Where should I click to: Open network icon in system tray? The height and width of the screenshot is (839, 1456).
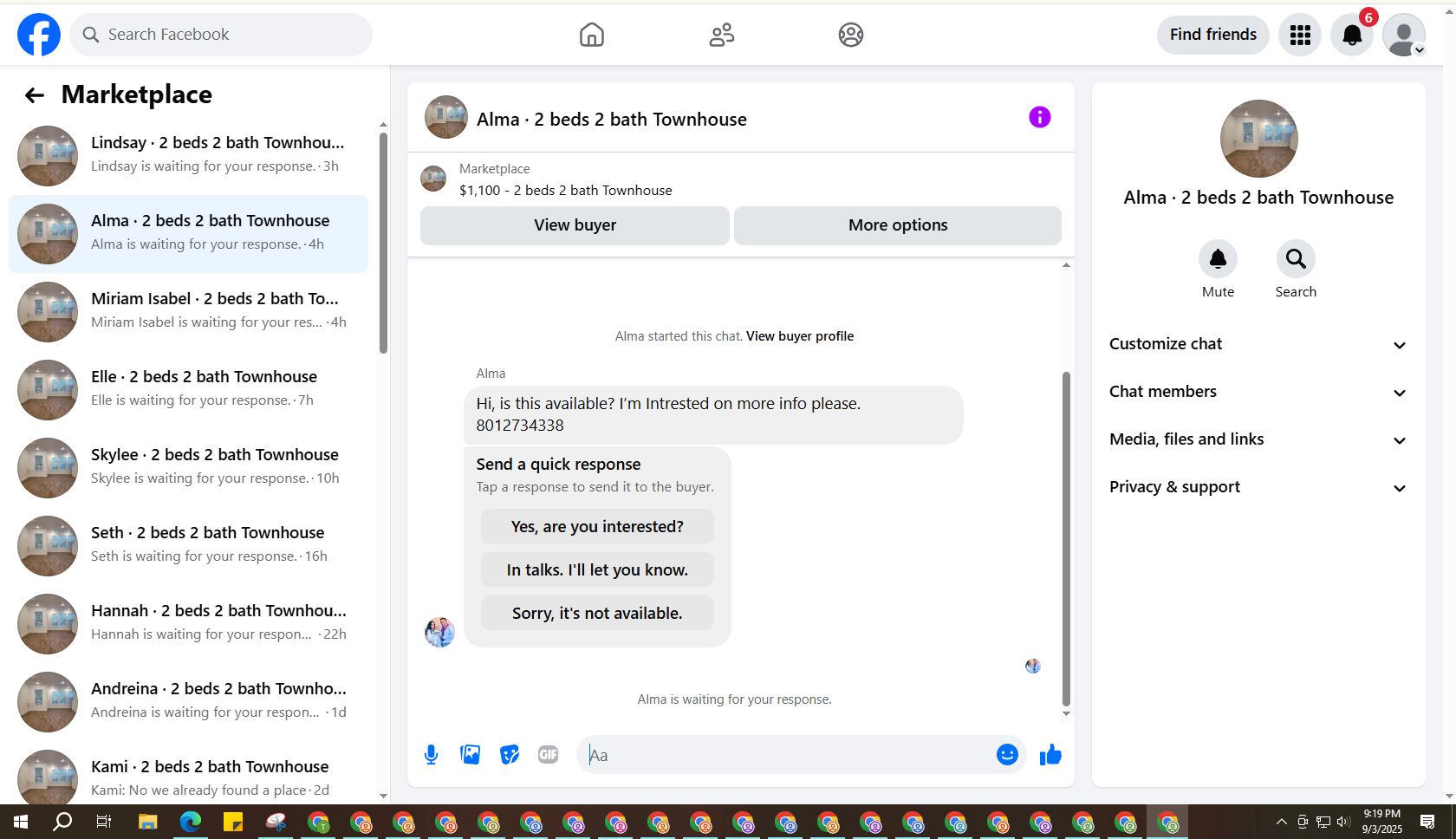coord(1323,822)
